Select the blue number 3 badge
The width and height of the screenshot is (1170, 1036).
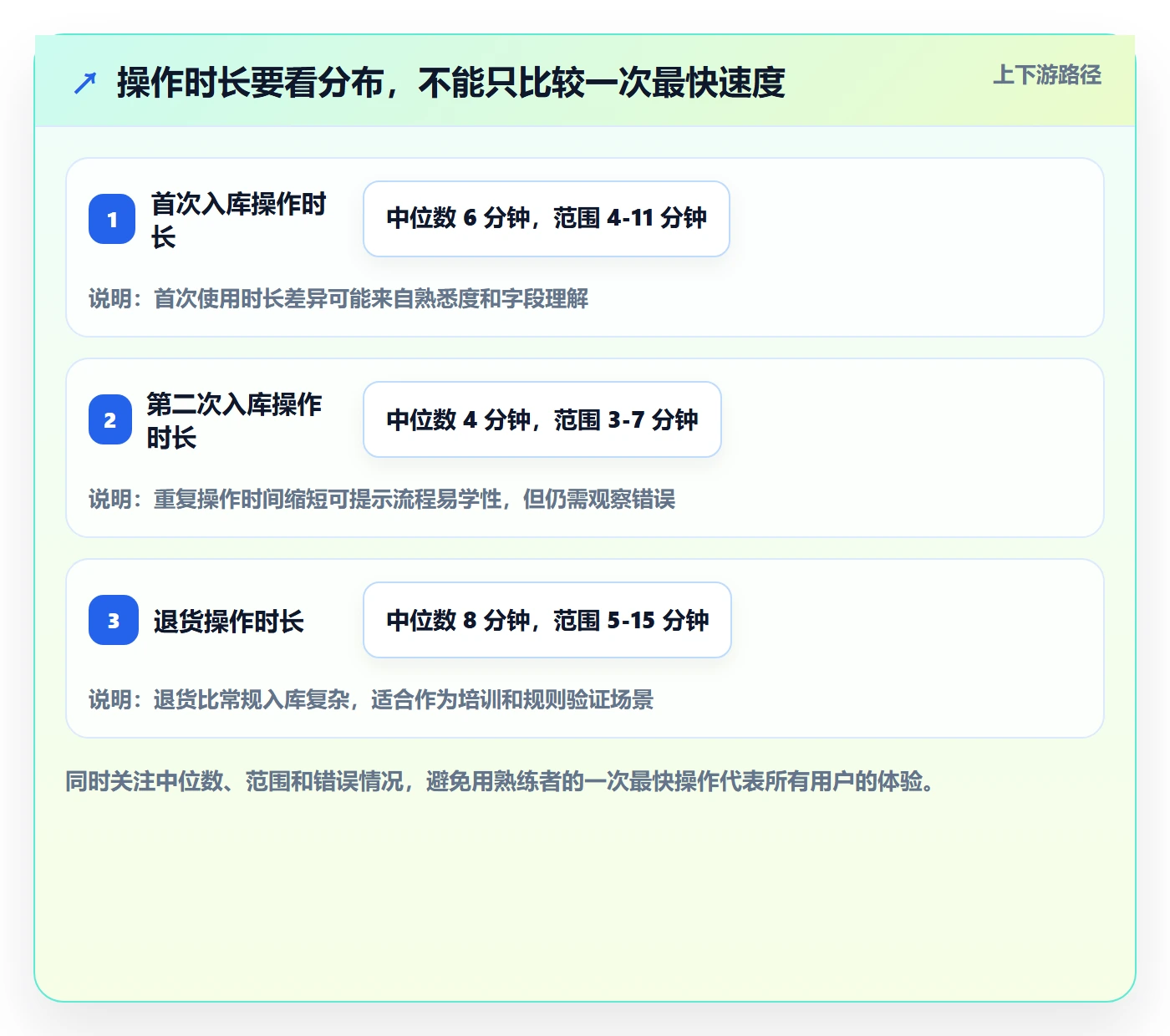point(114,620)
